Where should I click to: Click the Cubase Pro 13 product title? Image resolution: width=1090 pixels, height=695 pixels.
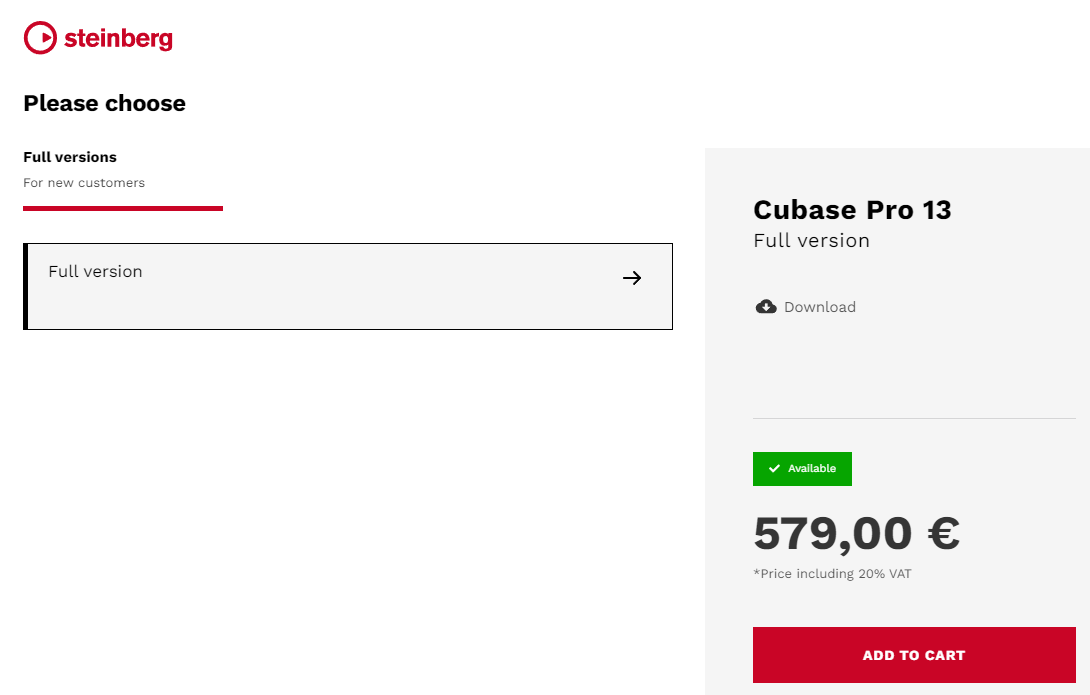click(852, 210)
